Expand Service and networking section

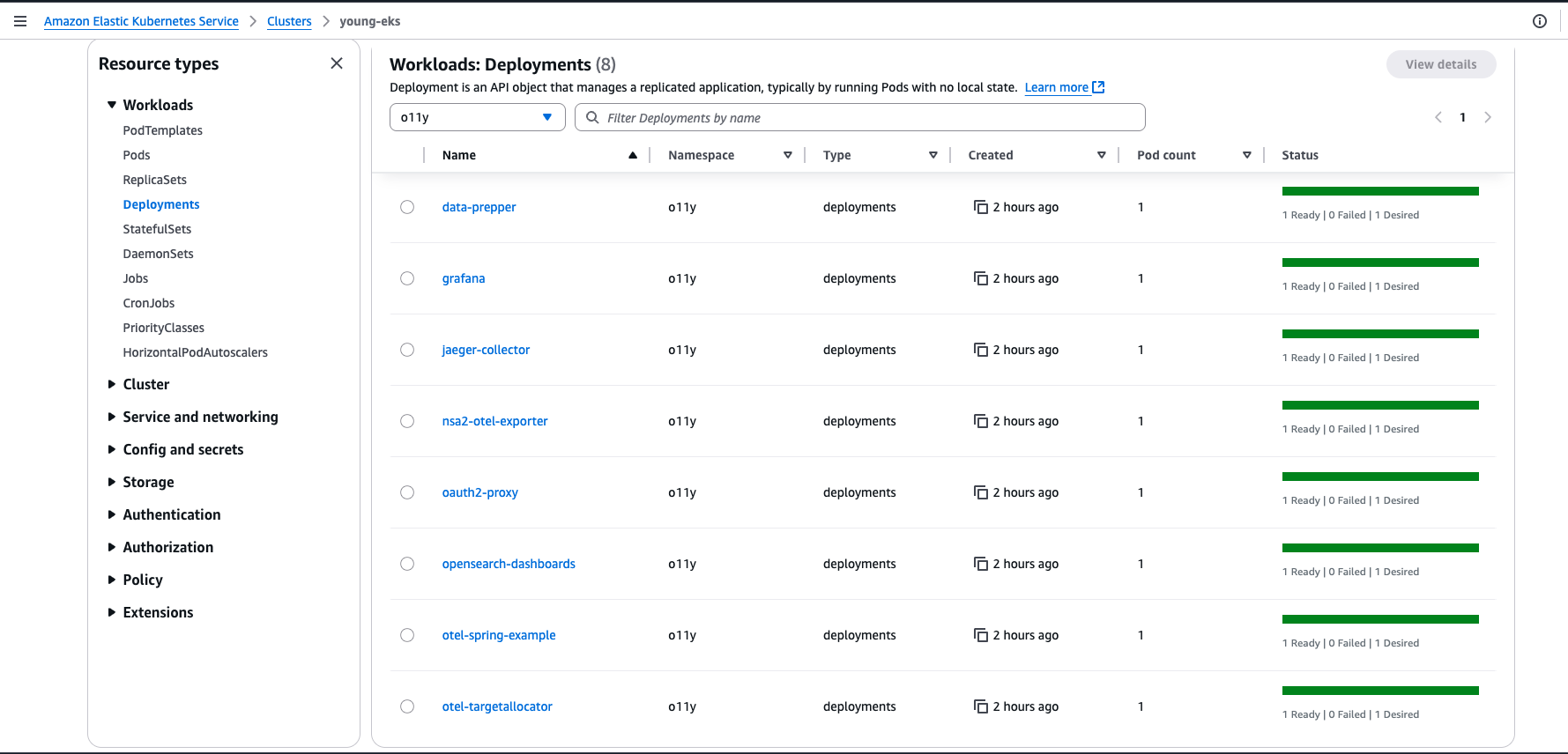(112, 417)
